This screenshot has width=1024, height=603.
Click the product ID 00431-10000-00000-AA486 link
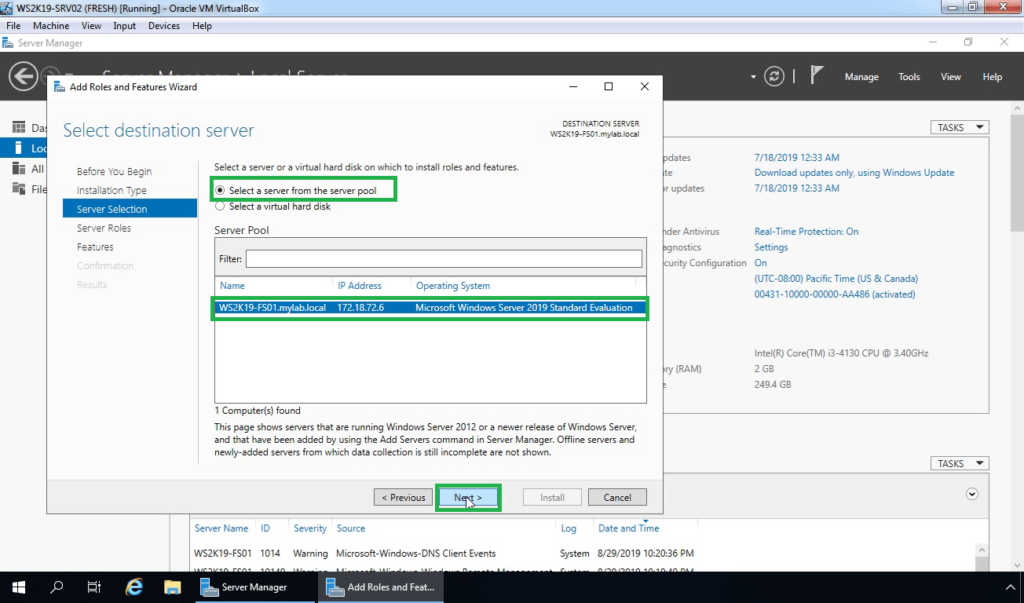click(x=834, y=294)
